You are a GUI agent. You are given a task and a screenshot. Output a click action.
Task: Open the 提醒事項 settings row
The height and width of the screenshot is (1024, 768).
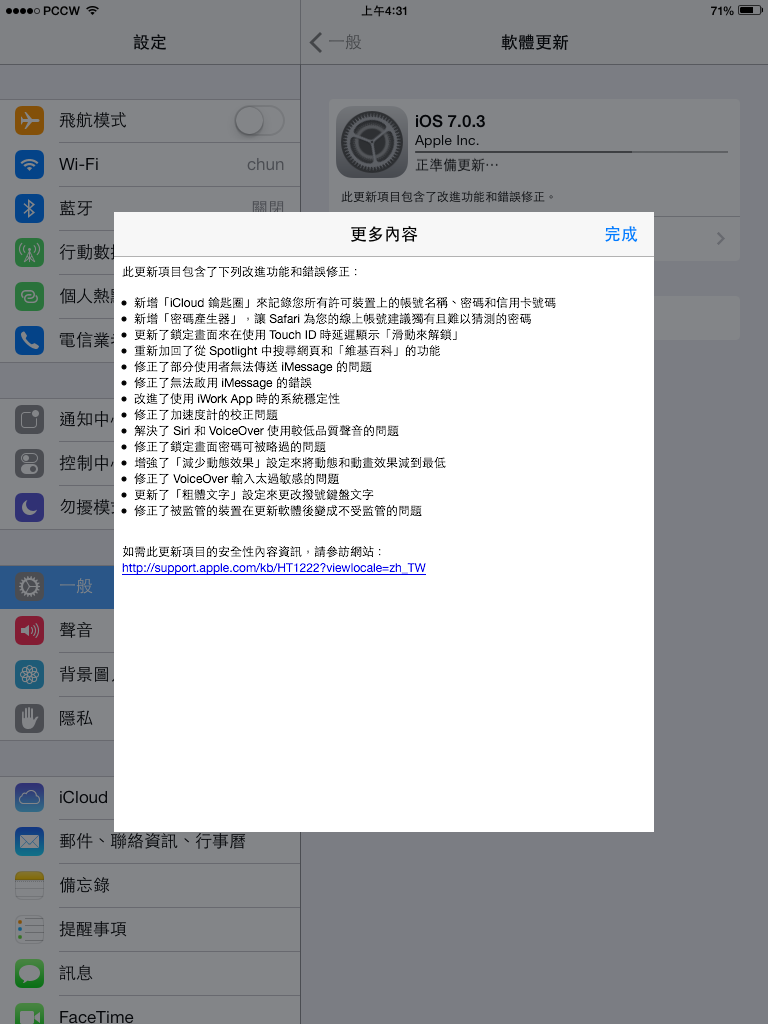(150, 929)
